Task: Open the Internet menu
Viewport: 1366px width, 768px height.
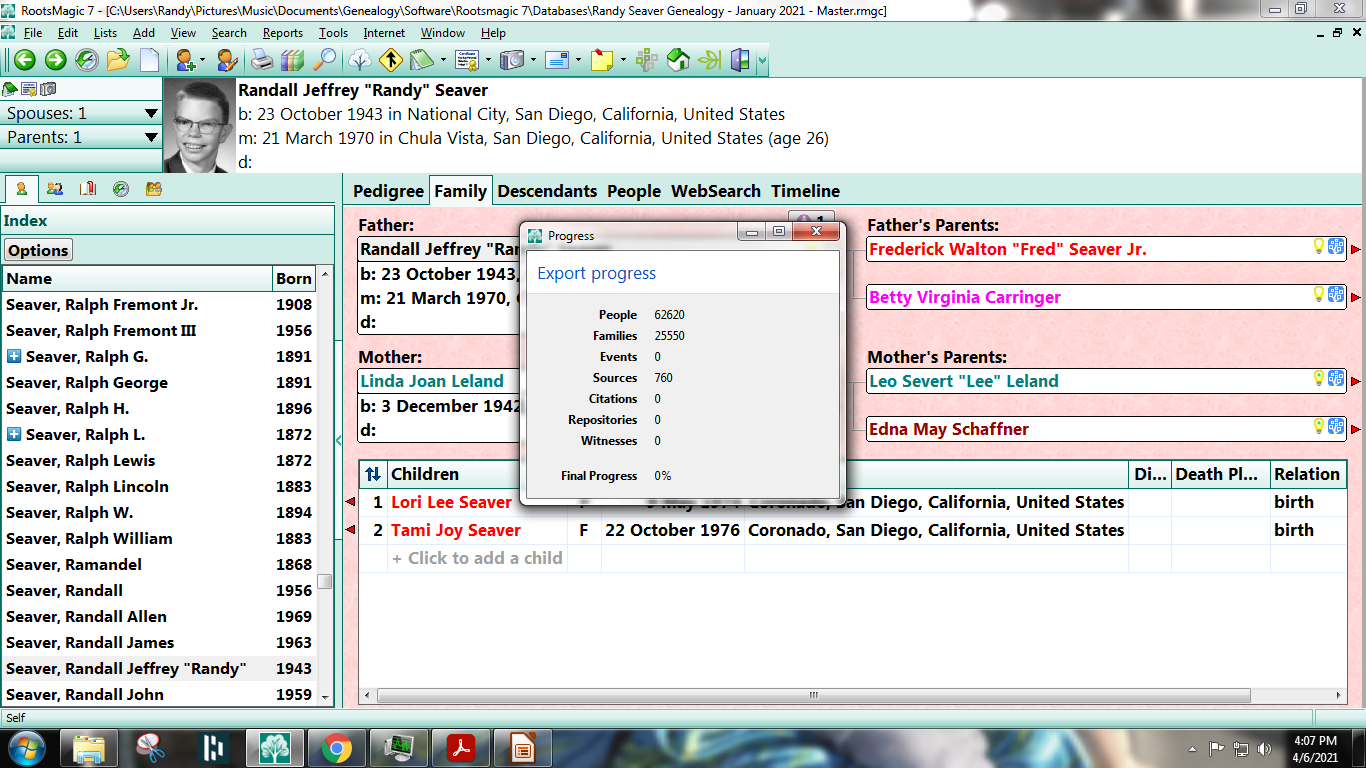Action: coord(384,33)
